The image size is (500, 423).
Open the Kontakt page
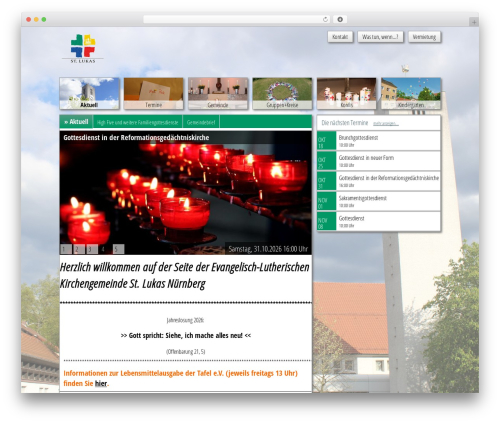340,37
